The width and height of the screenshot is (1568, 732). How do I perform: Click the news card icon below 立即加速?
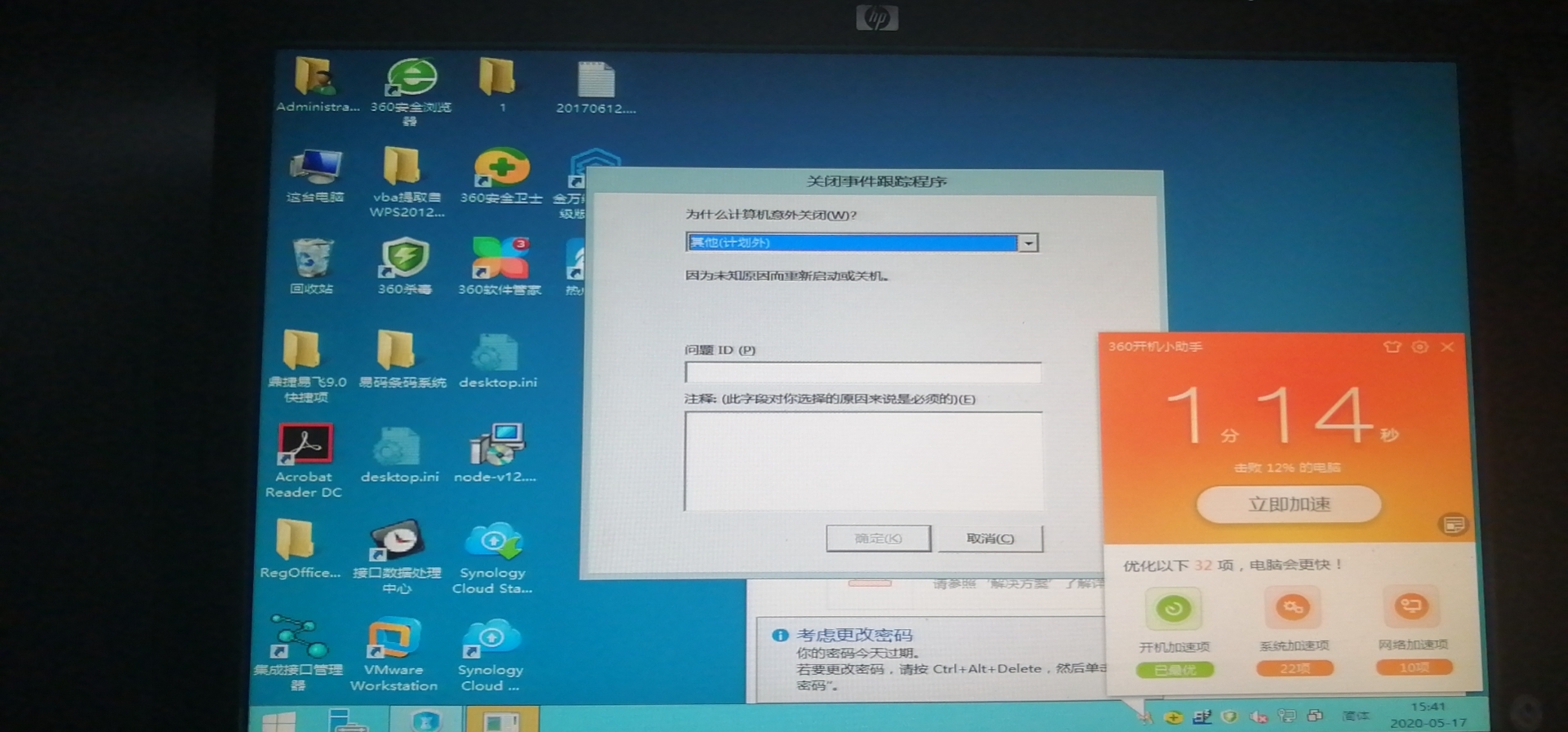tap(1454, 524)
